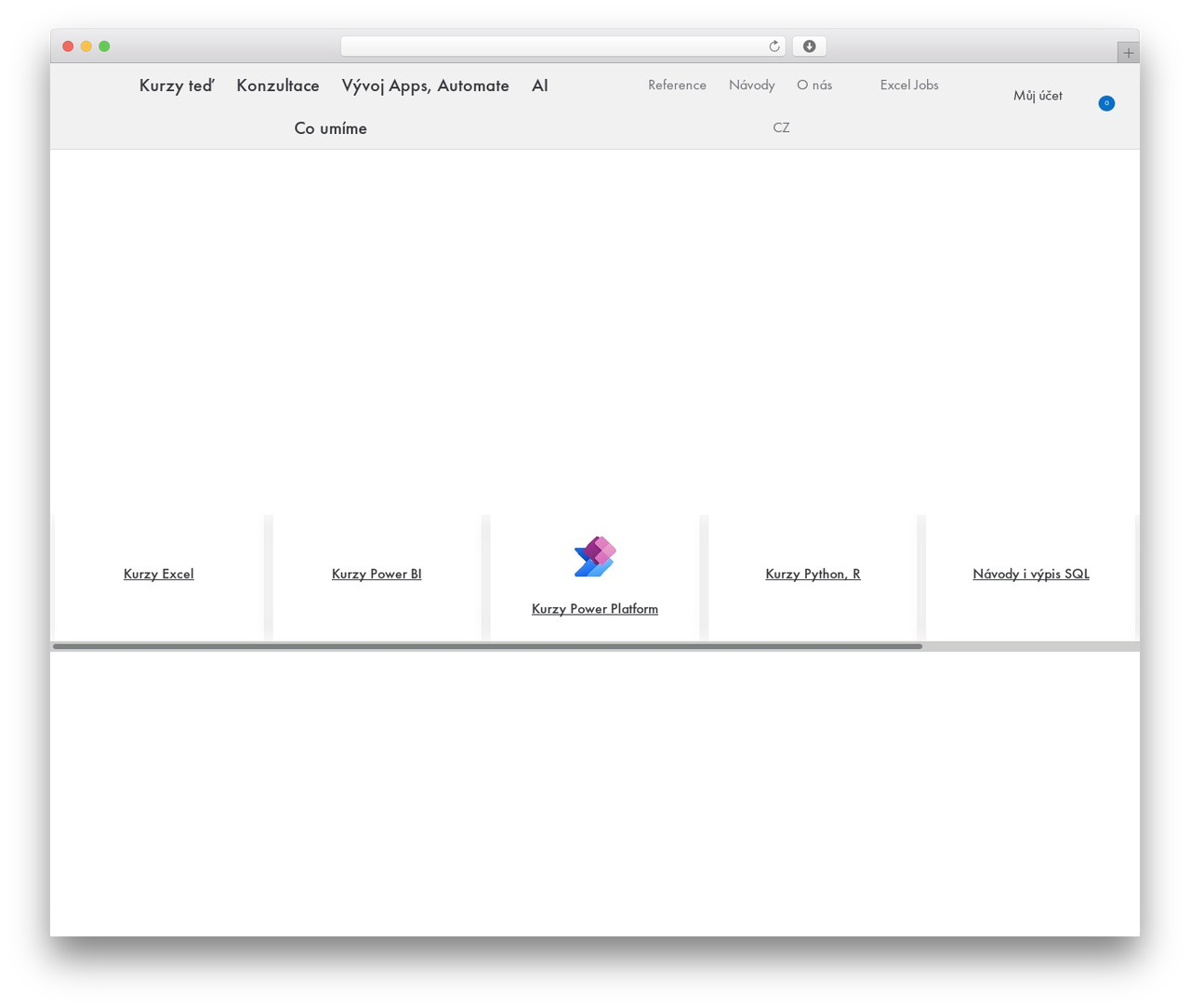
Task: Expand the Co umíme menu
Action: click(330, 128)
